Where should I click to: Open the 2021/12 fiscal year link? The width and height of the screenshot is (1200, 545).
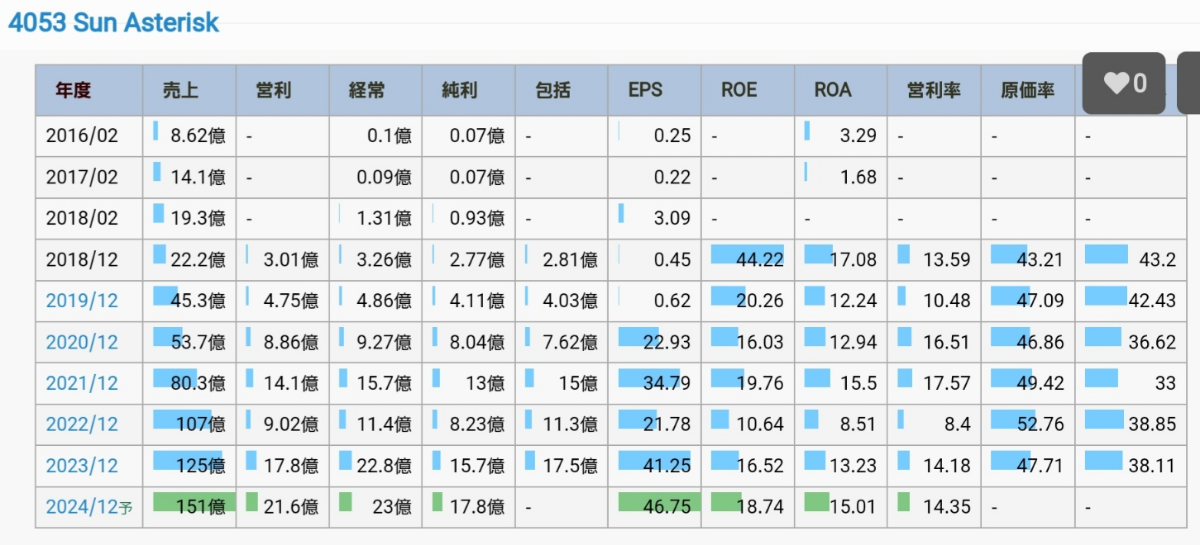click(x=82, y=383)
